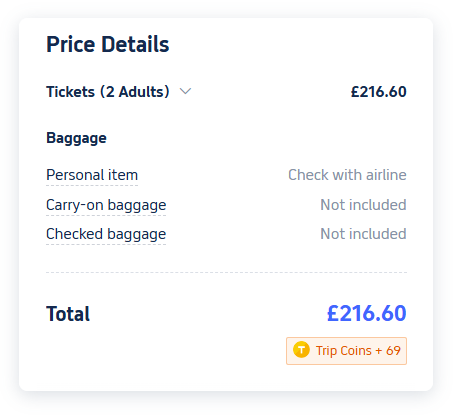Click the Total label
Viewport: 457px width, 417px height.
tap(68, 314)
